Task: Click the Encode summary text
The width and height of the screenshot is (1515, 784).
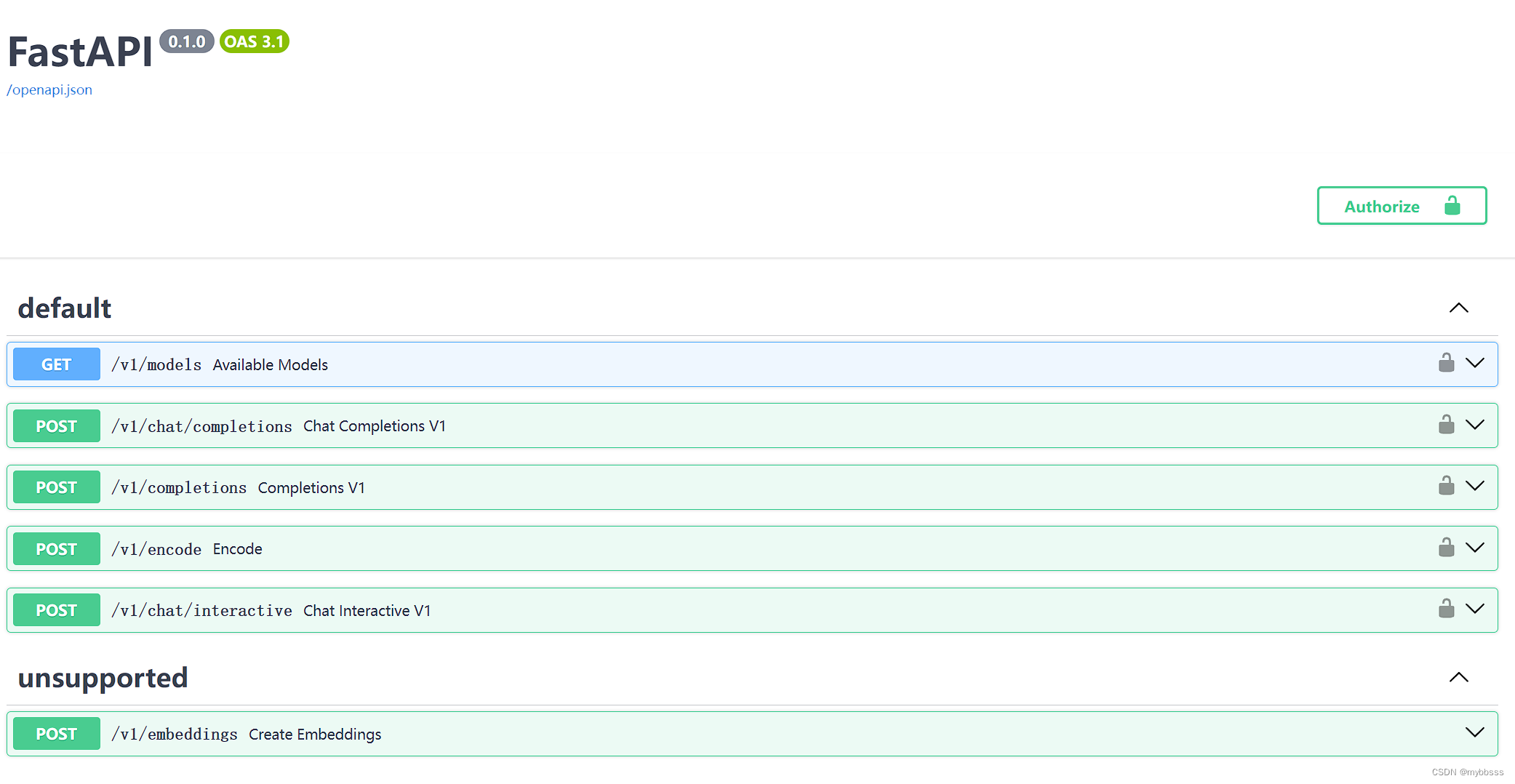Action: pyautogui.click(x=238, y=549)
